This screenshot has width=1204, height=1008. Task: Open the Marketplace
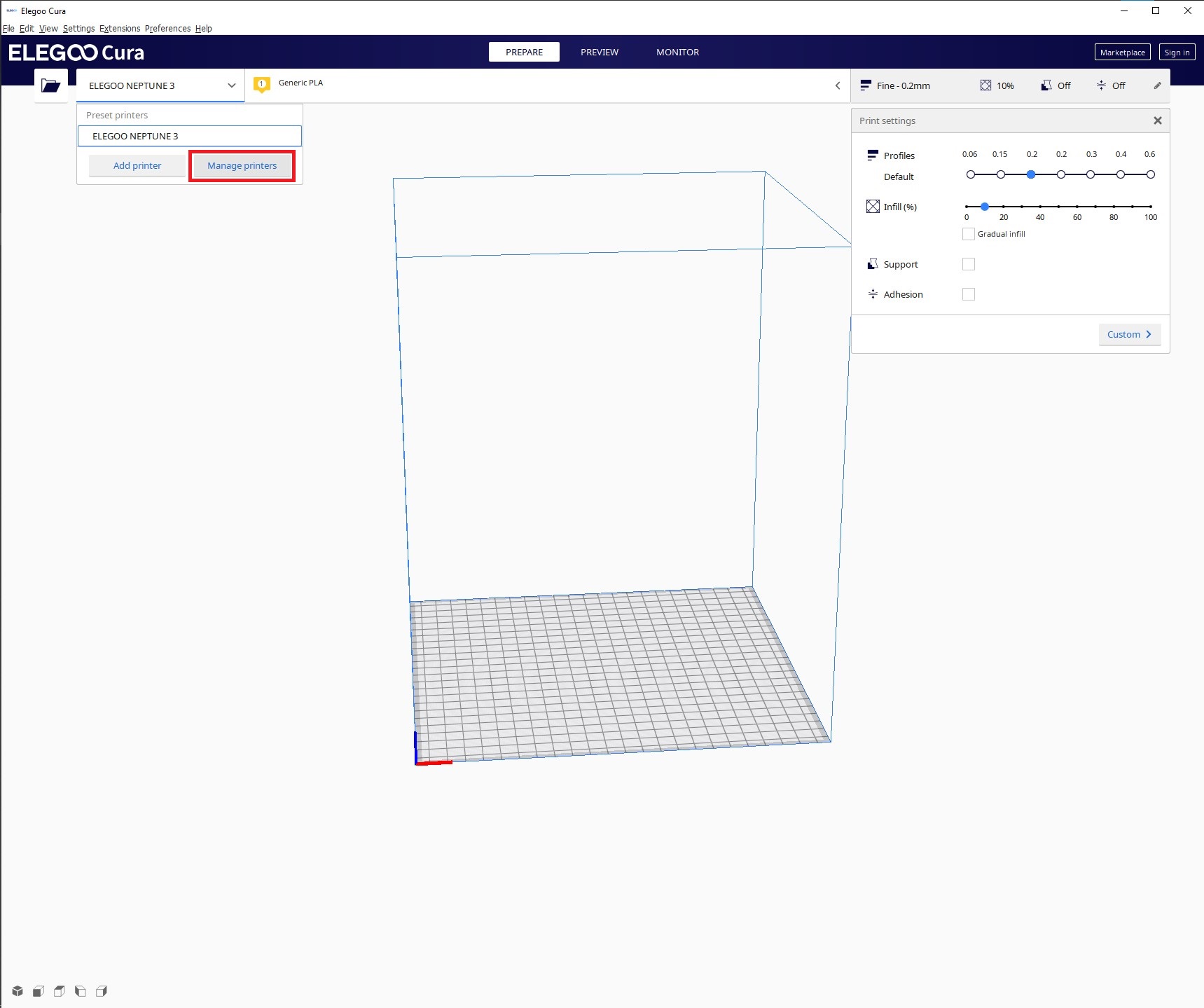pos(1122,52)
